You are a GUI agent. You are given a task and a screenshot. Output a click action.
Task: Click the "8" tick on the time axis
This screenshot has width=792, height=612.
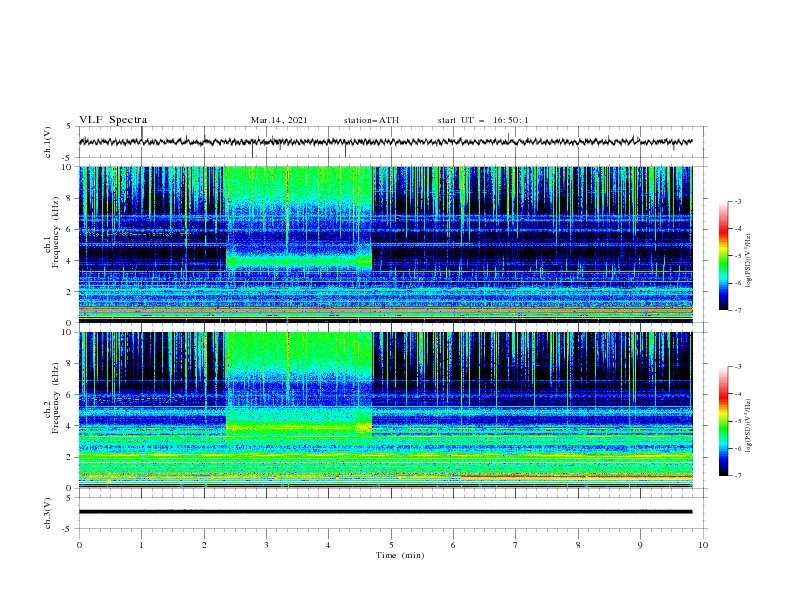click(578, 545)
